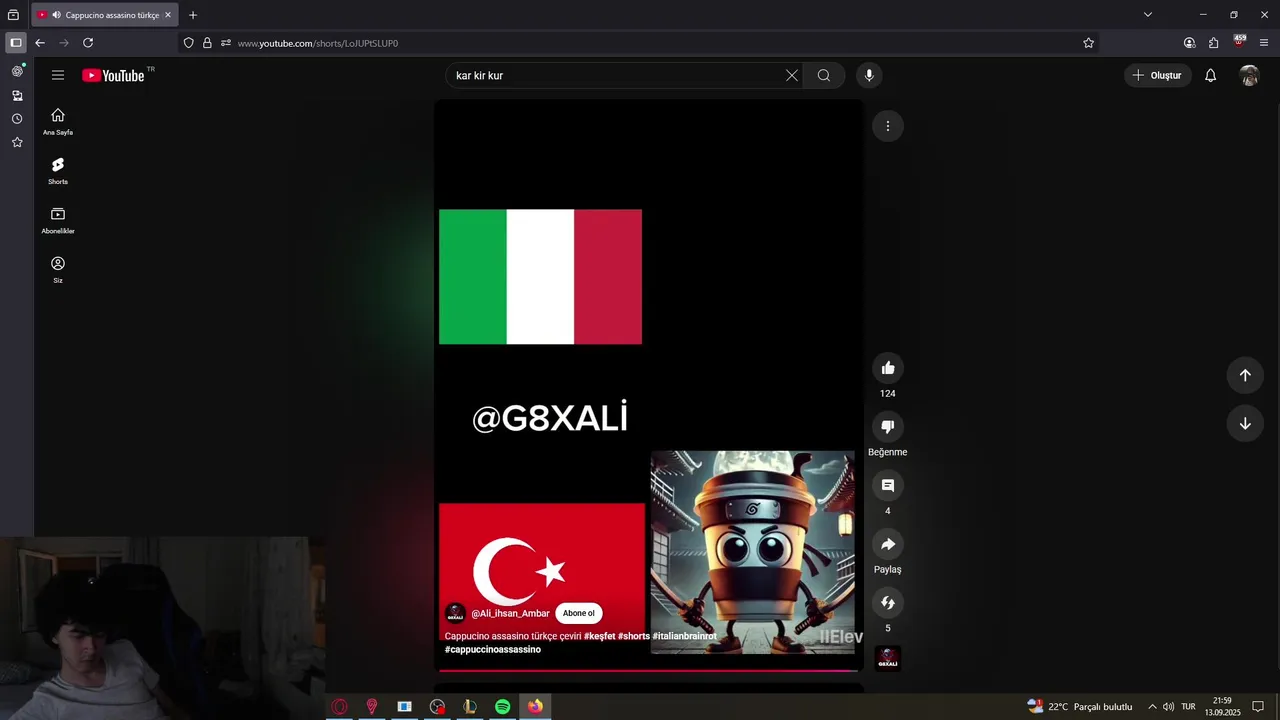
Task: Select the Cappucino assasino türkçe tab
Action: [105, 15]
